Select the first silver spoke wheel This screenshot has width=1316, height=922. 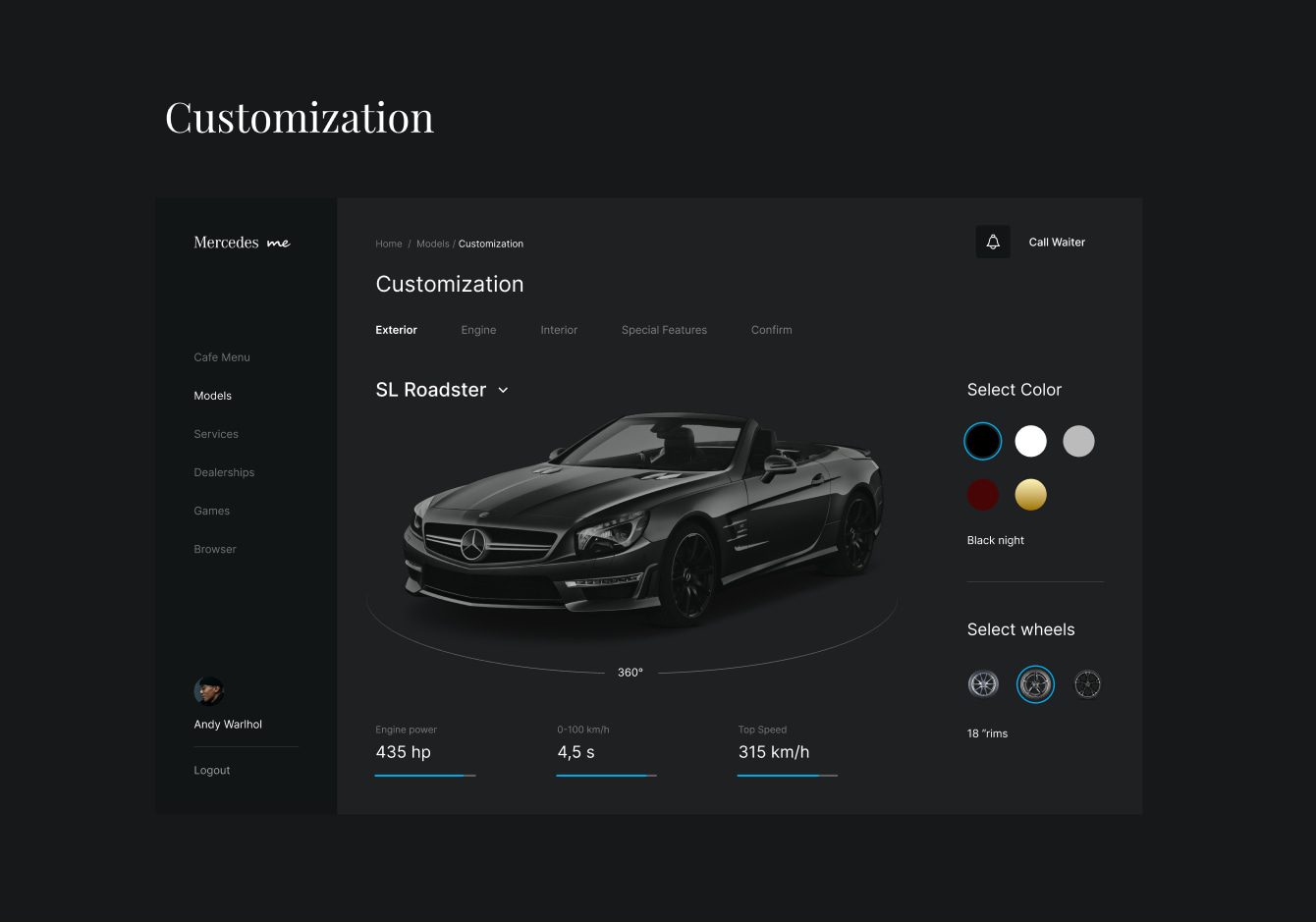click(x=983, y=684)
